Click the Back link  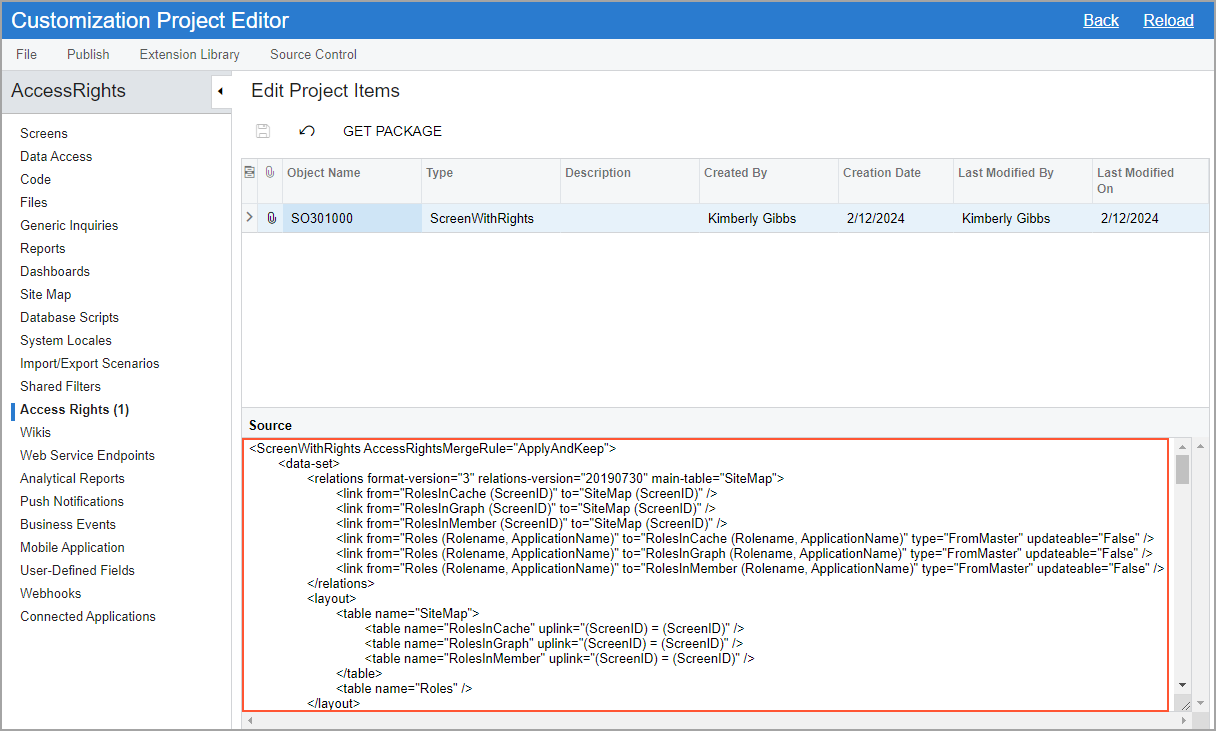coord(1101,20)
